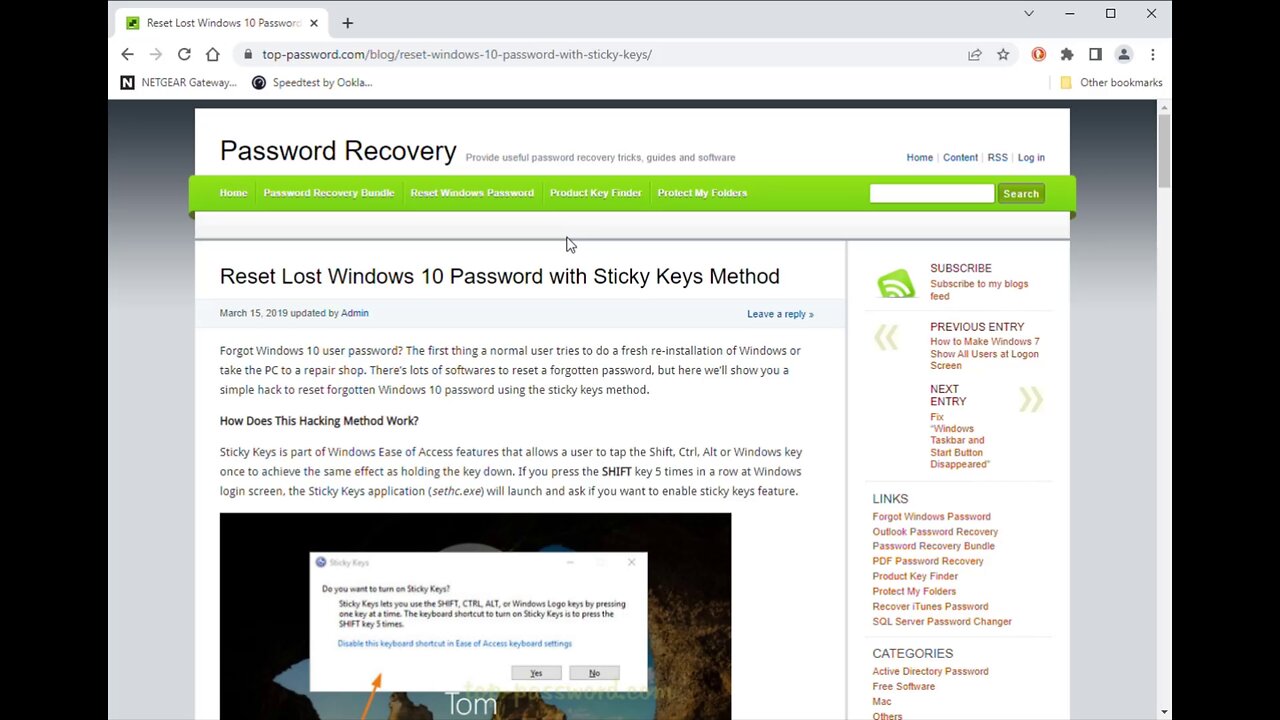Click the Sticky Keys screenshot image
The width and height of the screenshot is (1280, 720).
pos(475,616)
